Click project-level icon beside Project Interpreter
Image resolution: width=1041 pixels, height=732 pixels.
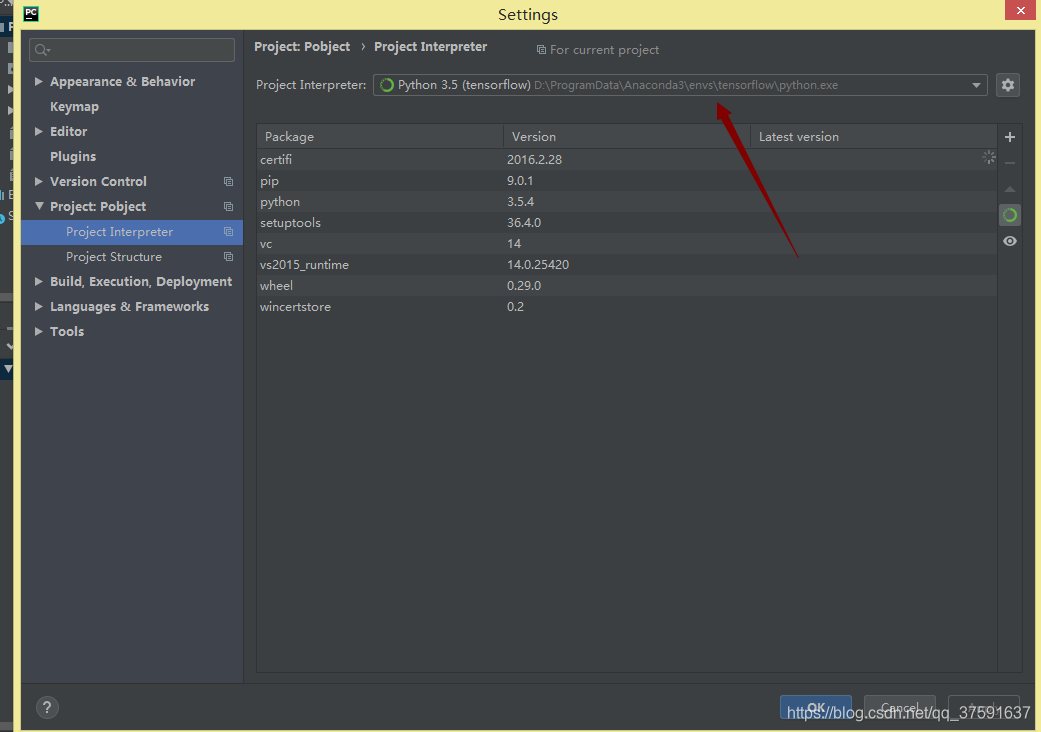pyautogui.click(x=228, y=232)
